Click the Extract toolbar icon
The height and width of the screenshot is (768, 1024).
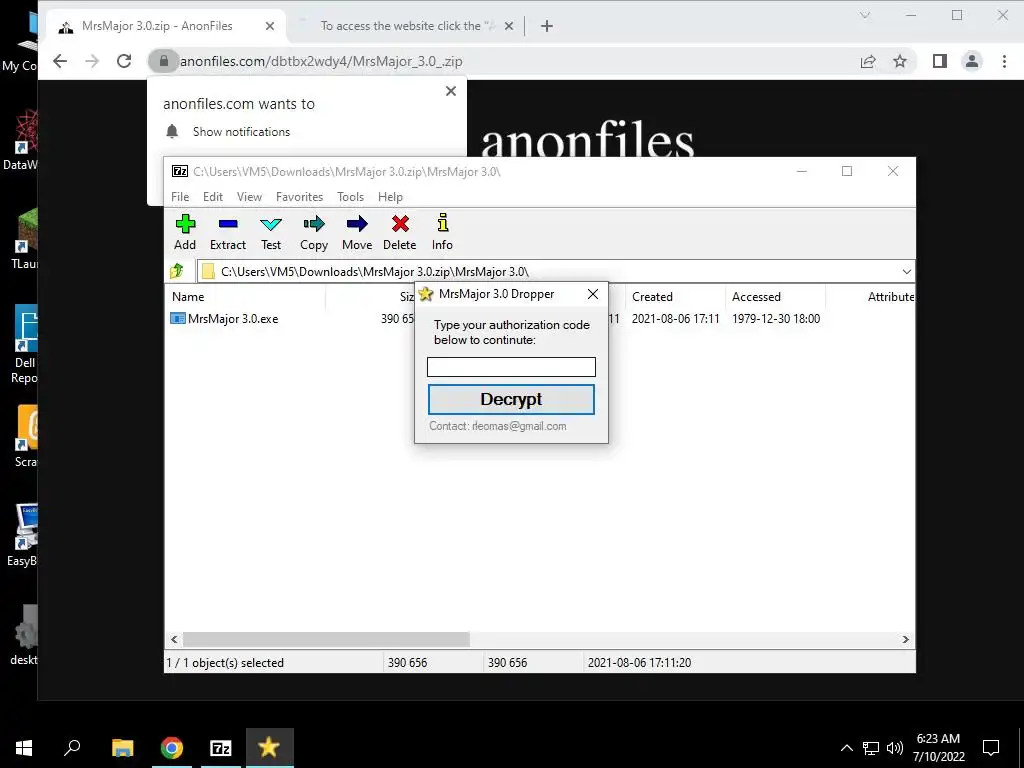pos(228,232)
